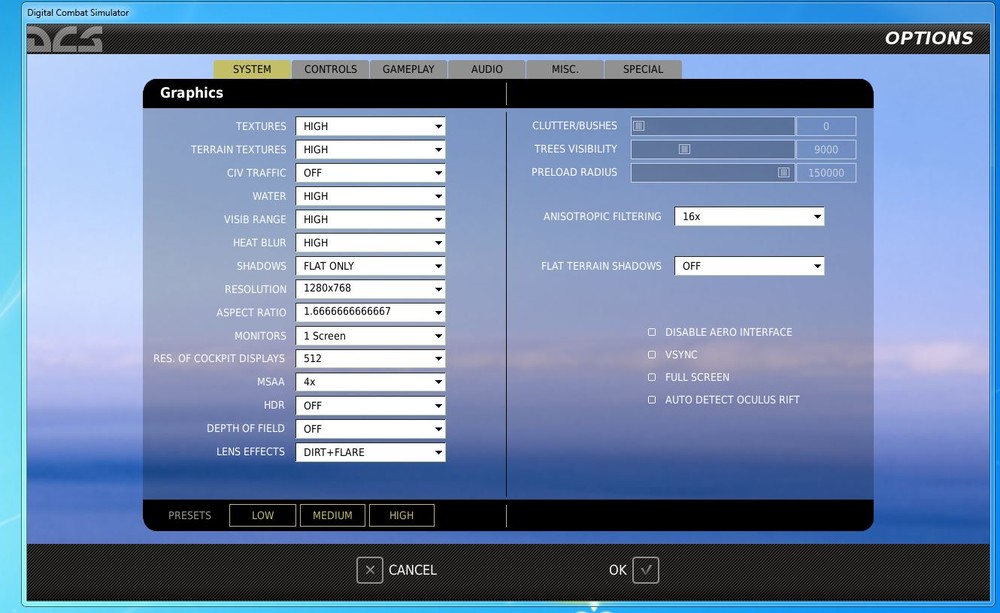This screenshot has height=613, width=1000.
Task: Check DISABLE AERO INTERFACE option
Action: [x=652, y=332]
